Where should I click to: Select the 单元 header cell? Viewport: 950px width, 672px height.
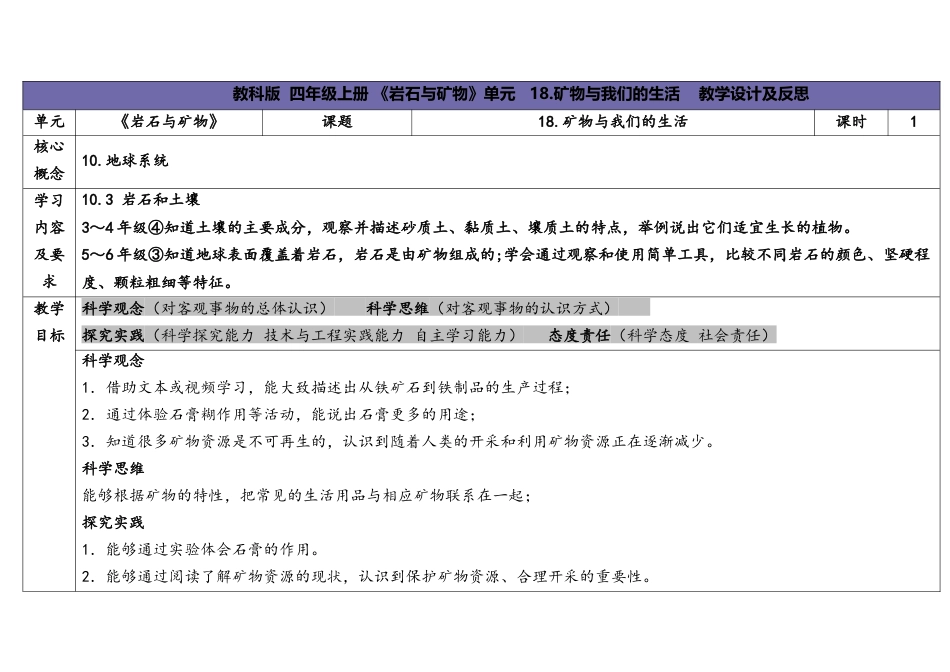(49, 122)
